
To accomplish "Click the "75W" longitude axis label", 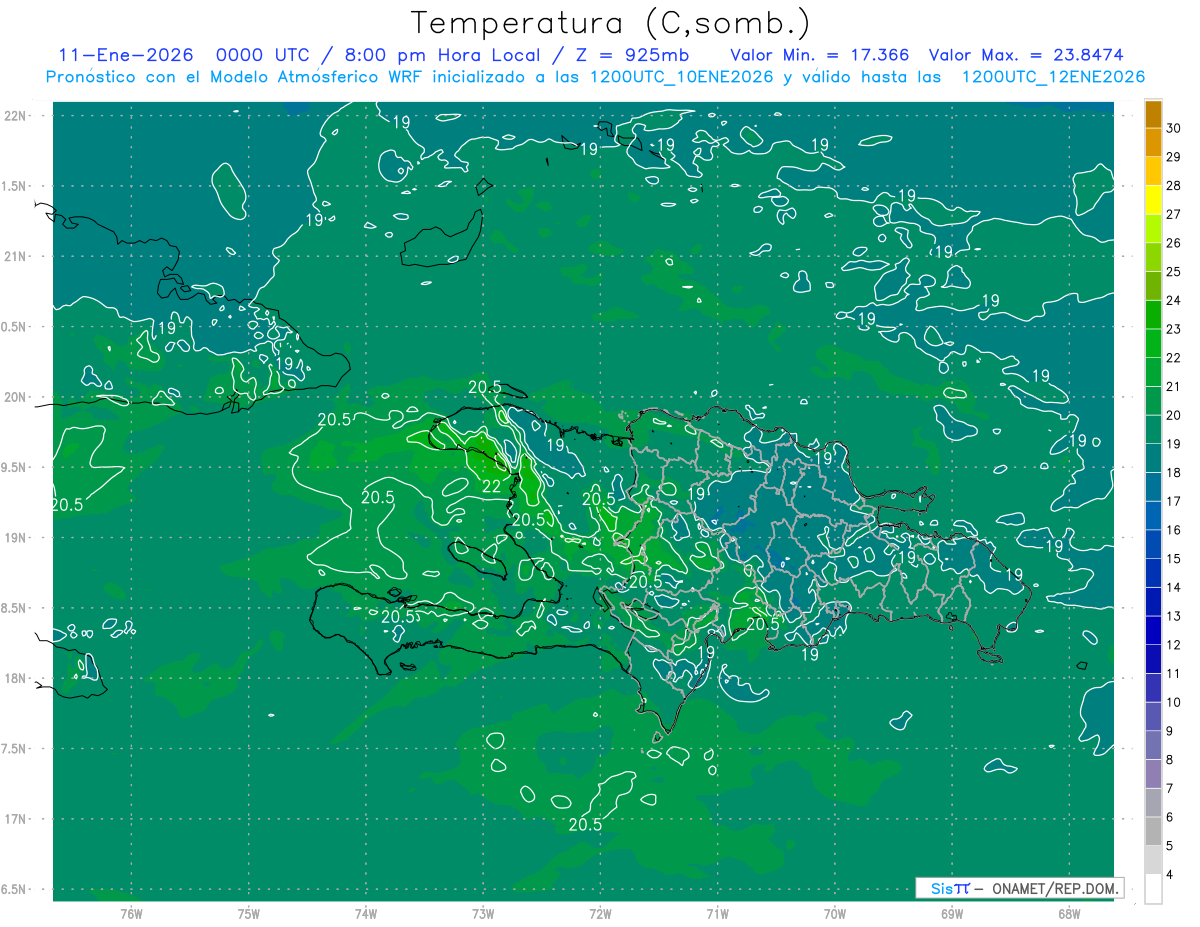I will pos(249,914).
